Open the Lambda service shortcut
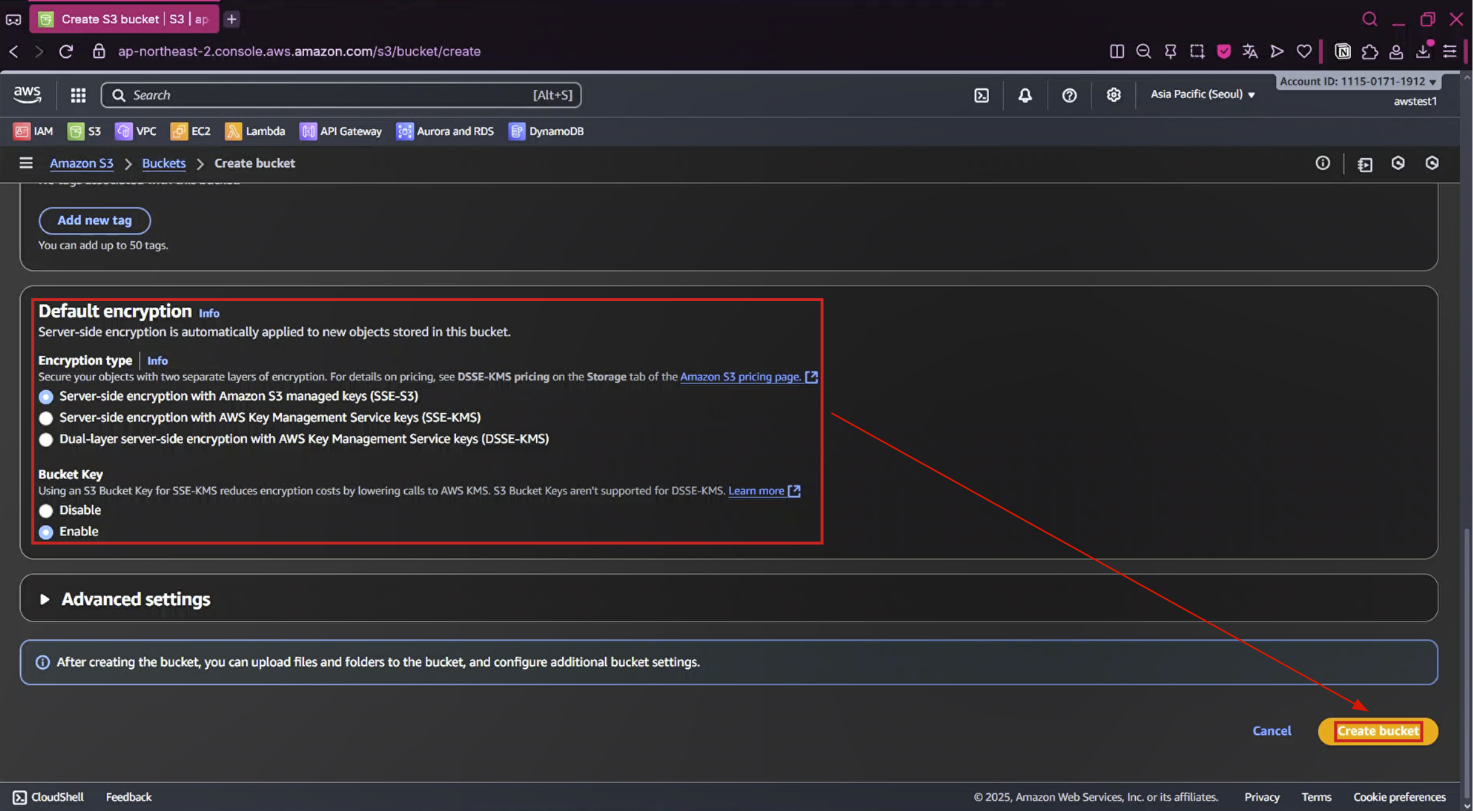 click(x=255, y=131)
